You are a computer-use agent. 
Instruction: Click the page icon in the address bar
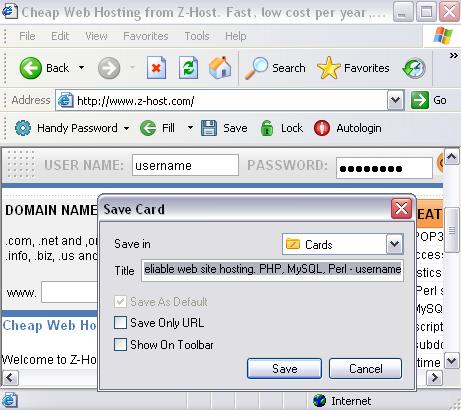[x=66, y=100]
